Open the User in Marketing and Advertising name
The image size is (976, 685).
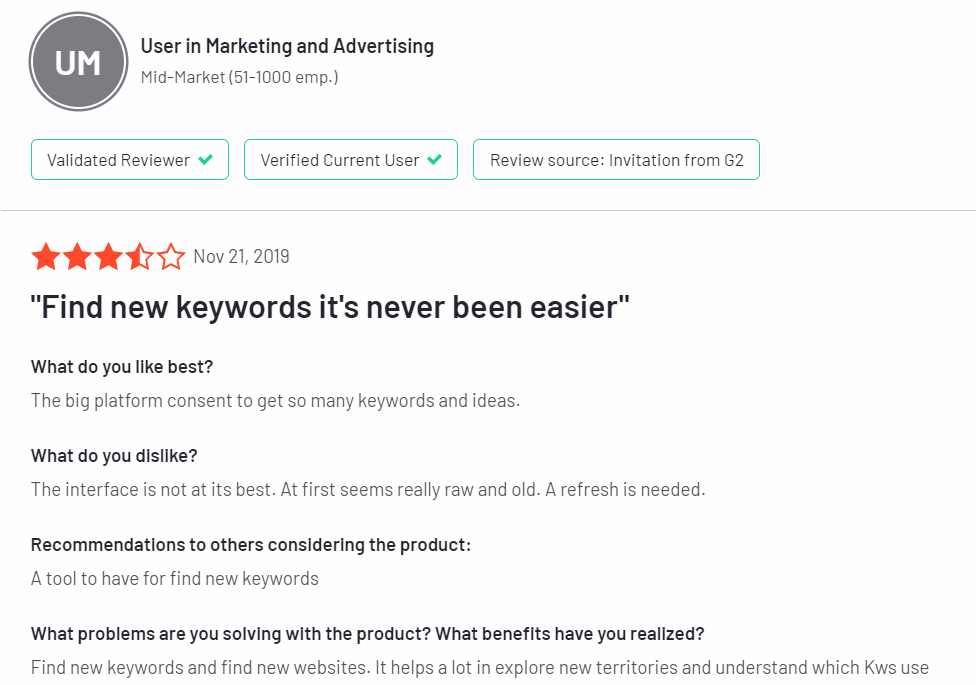click(x=287, y=46)
